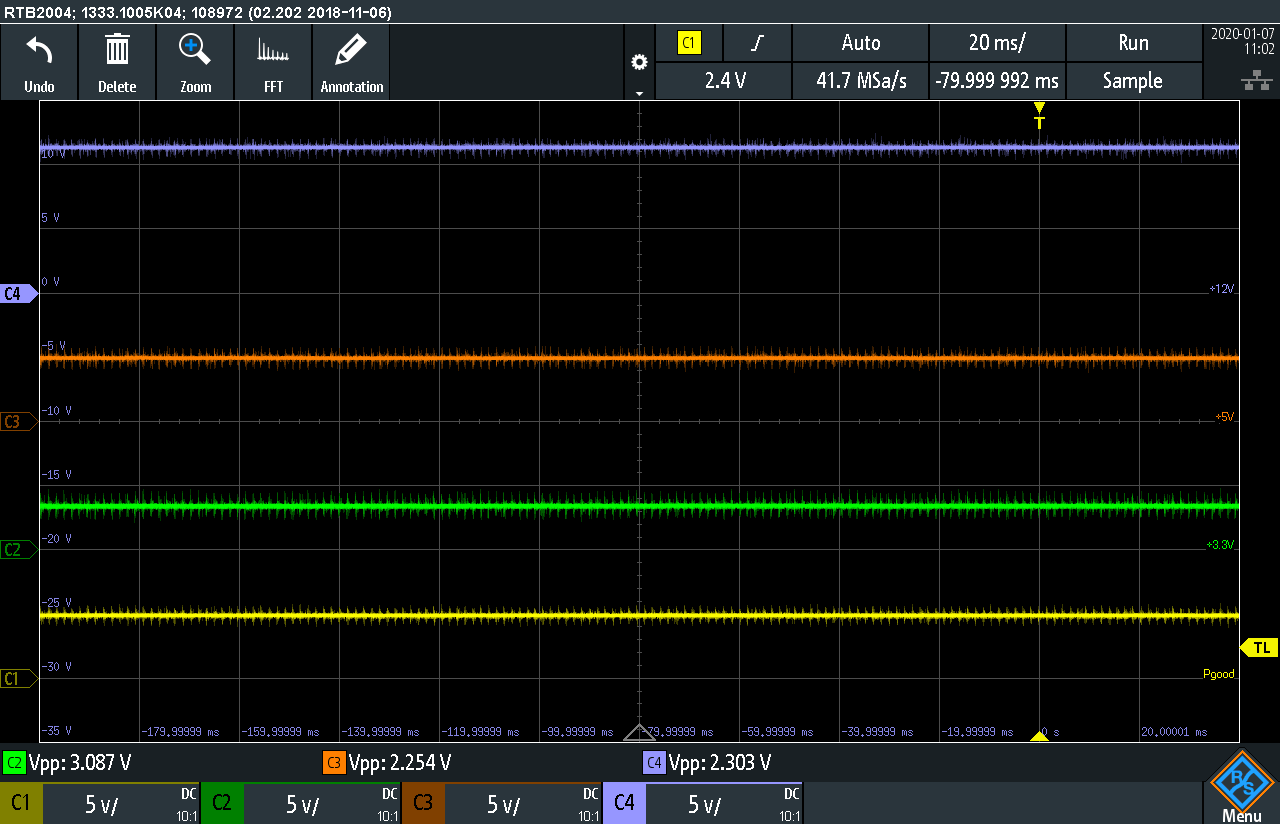Select the C4 channel ground marker
Screen dimensions: 1280x824
coord(18,293)
